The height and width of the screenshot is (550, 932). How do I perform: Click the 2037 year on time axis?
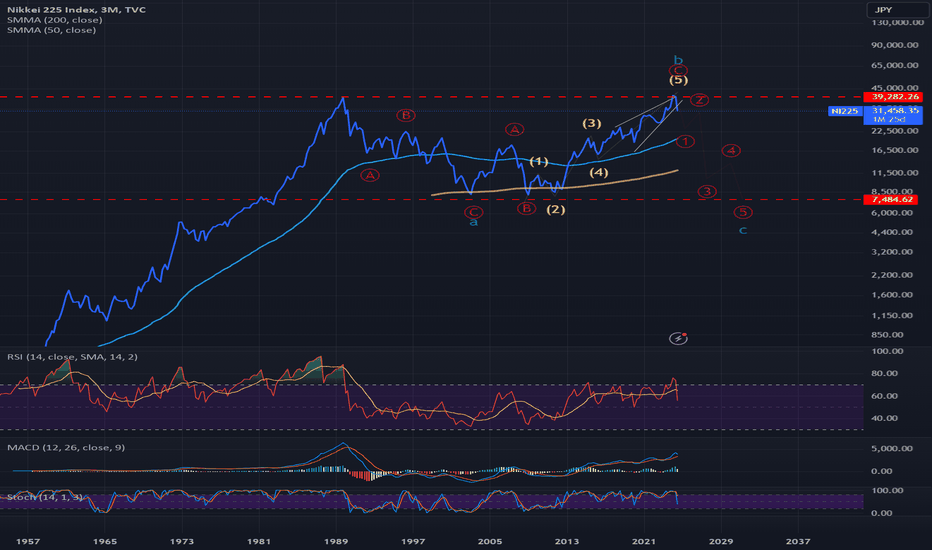(798, 541)
